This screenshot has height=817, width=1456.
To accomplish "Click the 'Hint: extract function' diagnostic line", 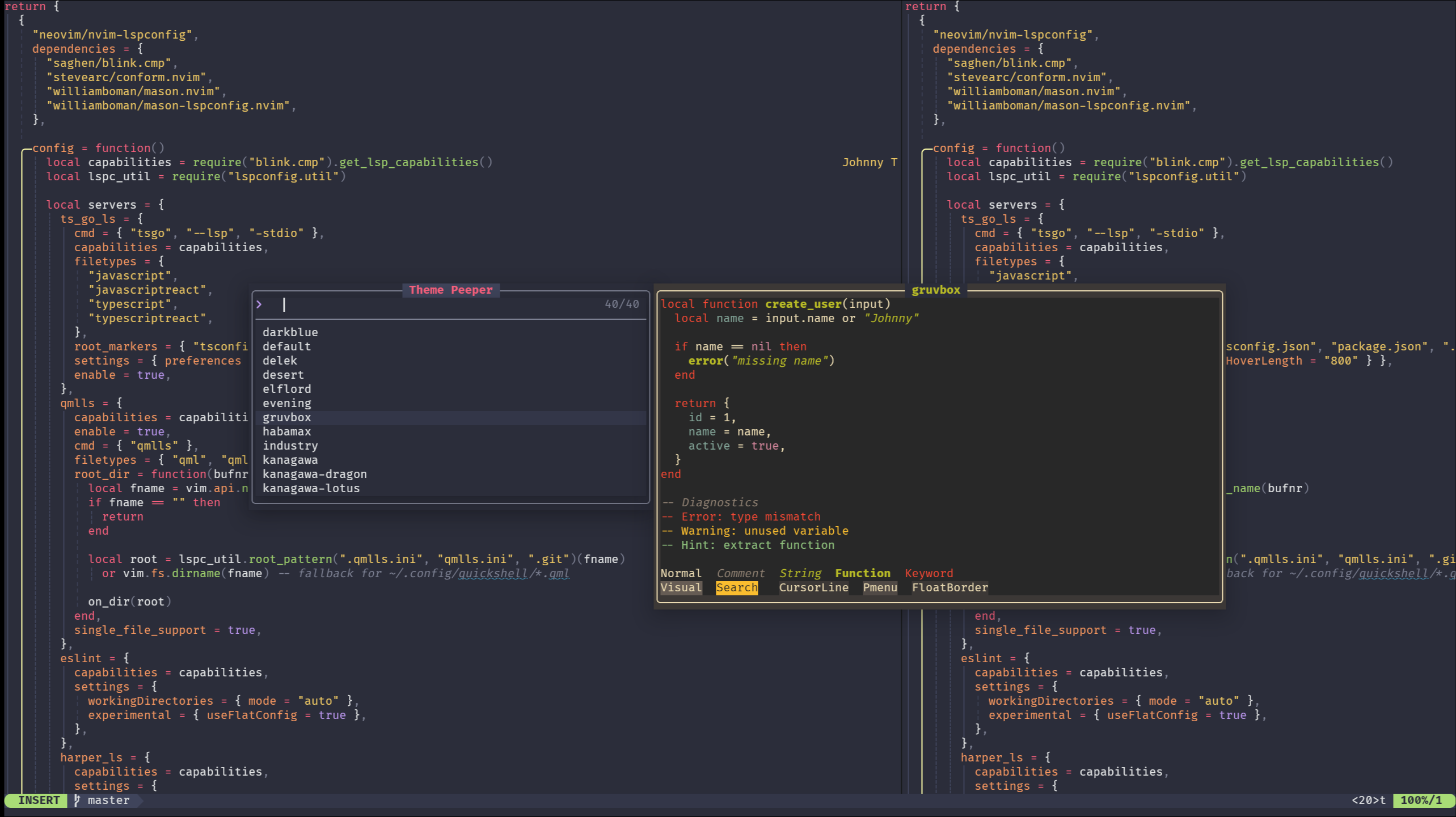I will pos(748,545).
